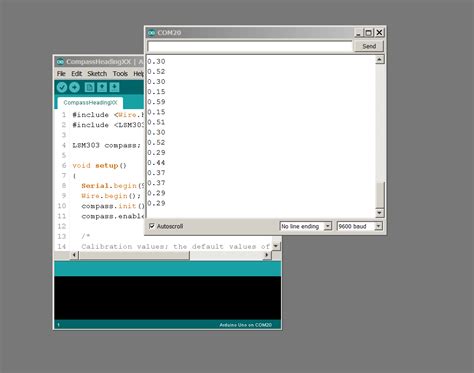This screenshot has width=474, height=373.
Task: Open the File menu
Action: 61,74
